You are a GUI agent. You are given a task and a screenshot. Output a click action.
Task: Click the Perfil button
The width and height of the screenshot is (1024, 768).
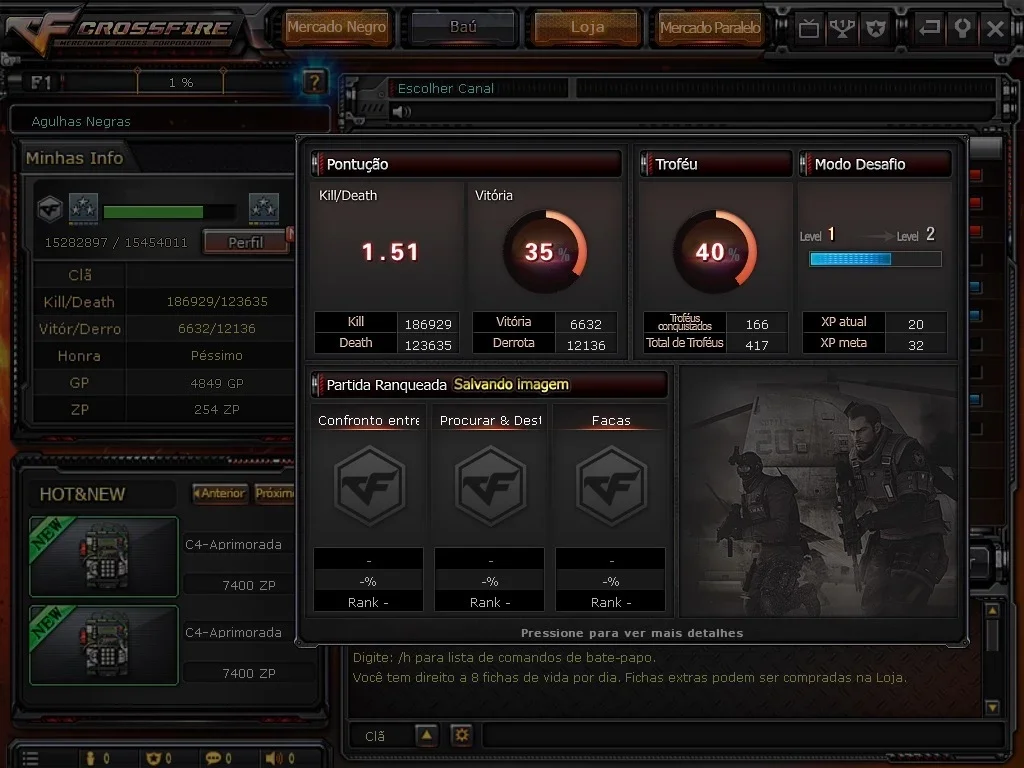point(246,242)
